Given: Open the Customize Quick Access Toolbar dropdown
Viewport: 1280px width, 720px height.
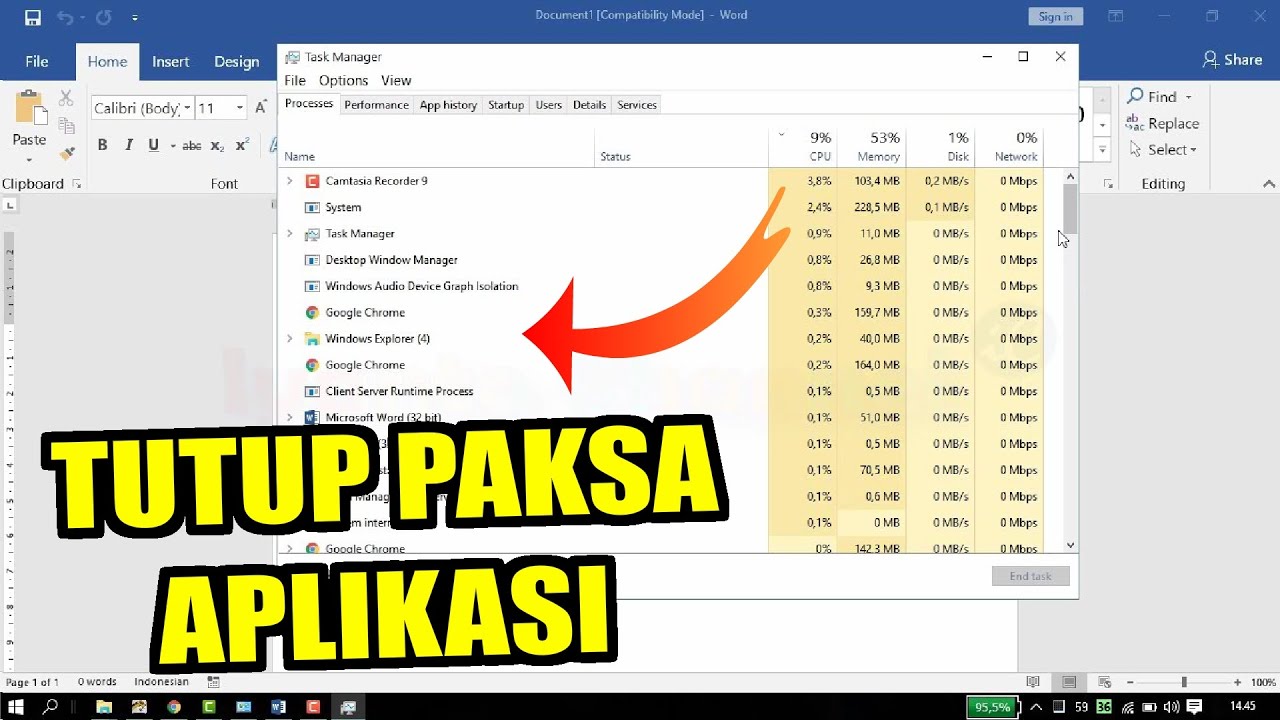Looking at the screenshot, I should coord(135,18).
